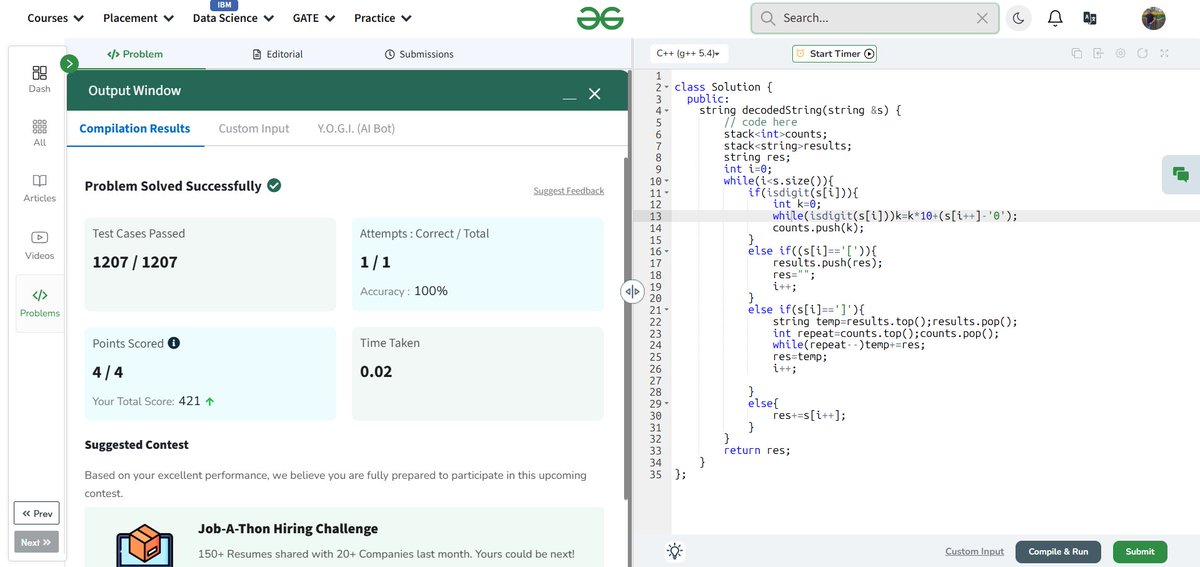Image resolution: width=1200 pixels, height=567 pixels.
Task: Expand the Data Science menu
Action: [233, 18]
